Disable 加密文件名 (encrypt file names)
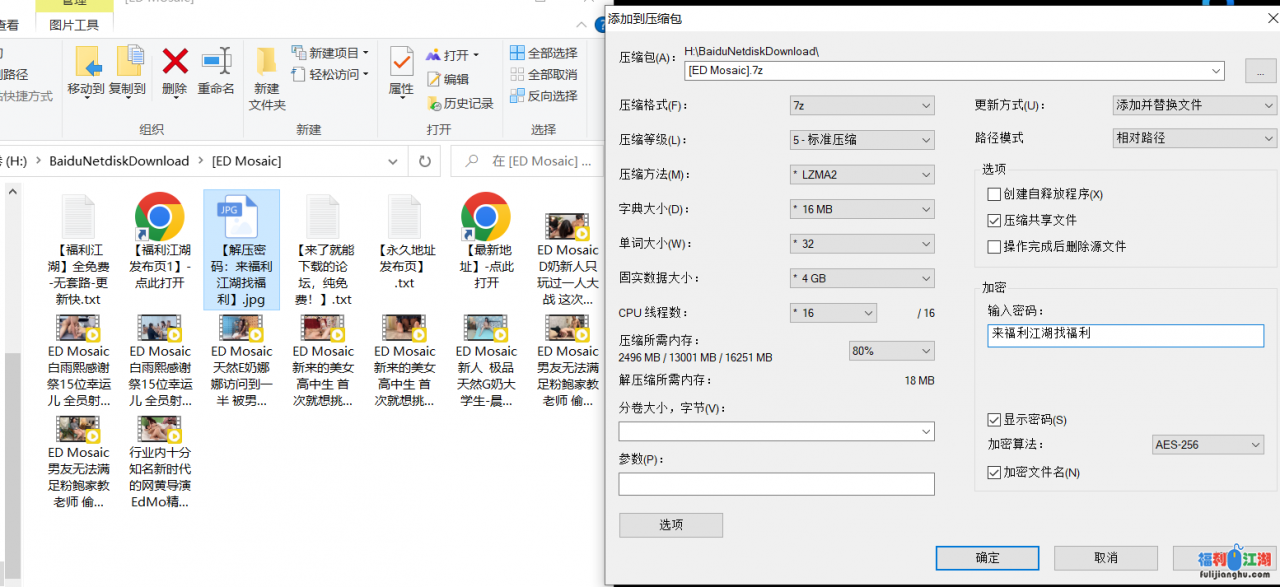 tap(994, 472)
